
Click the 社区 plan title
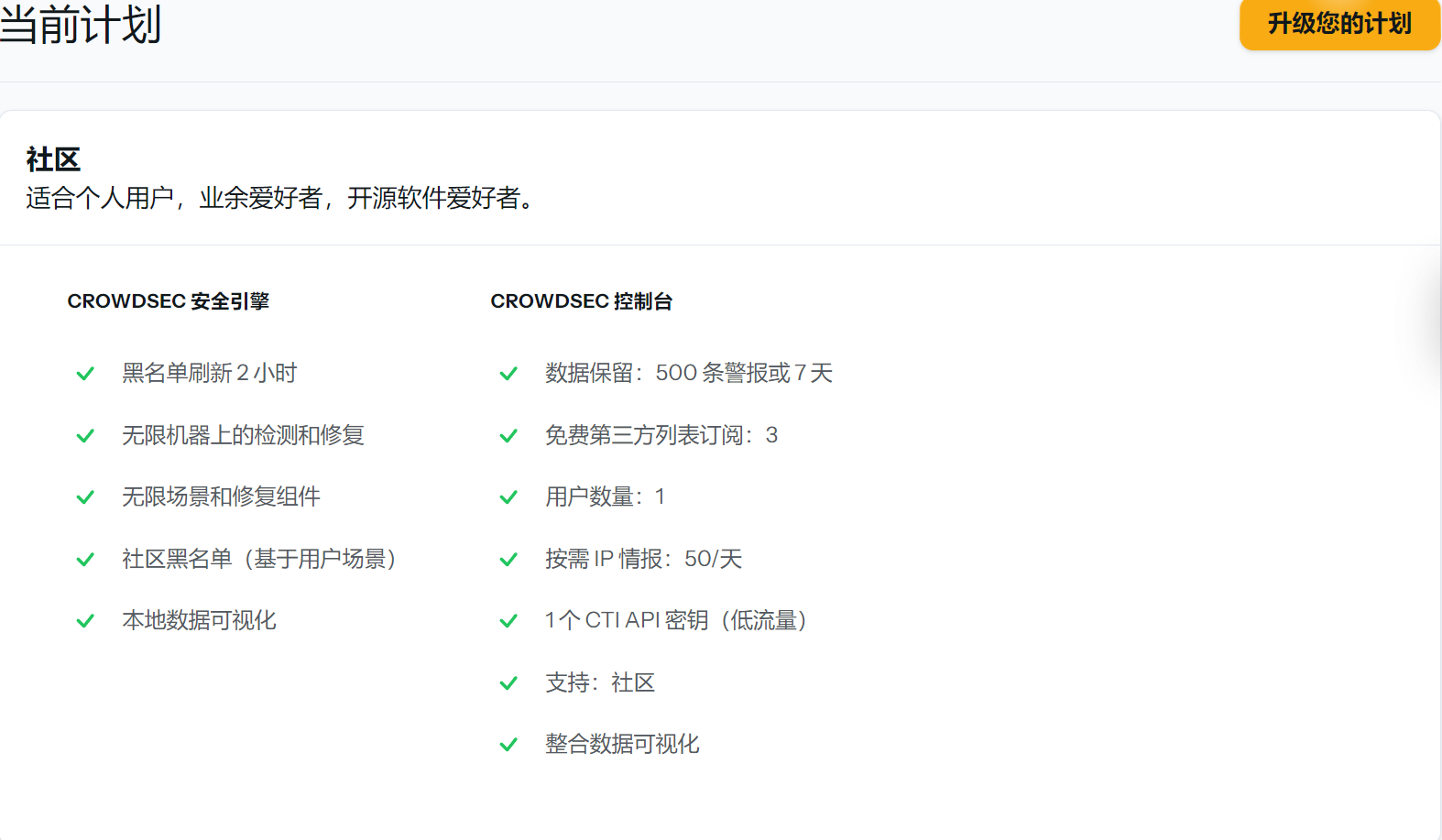coord(53,159)
